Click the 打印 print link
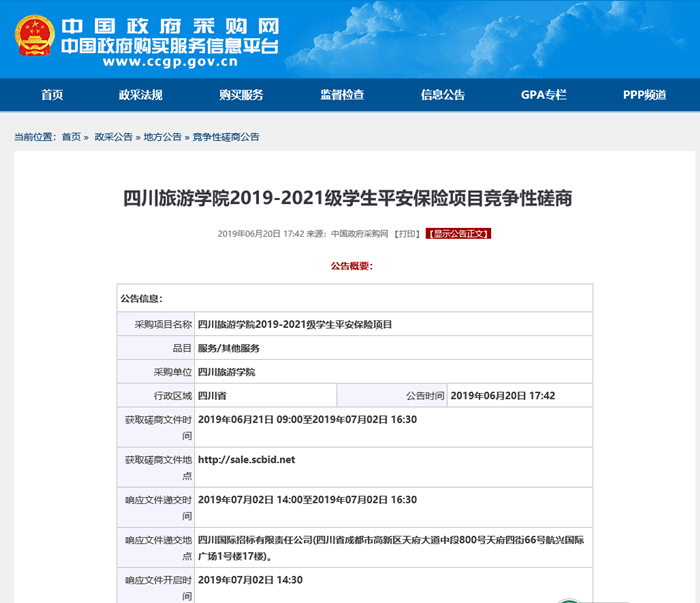This screenshot has height=603, width=700. pos(407,234)
